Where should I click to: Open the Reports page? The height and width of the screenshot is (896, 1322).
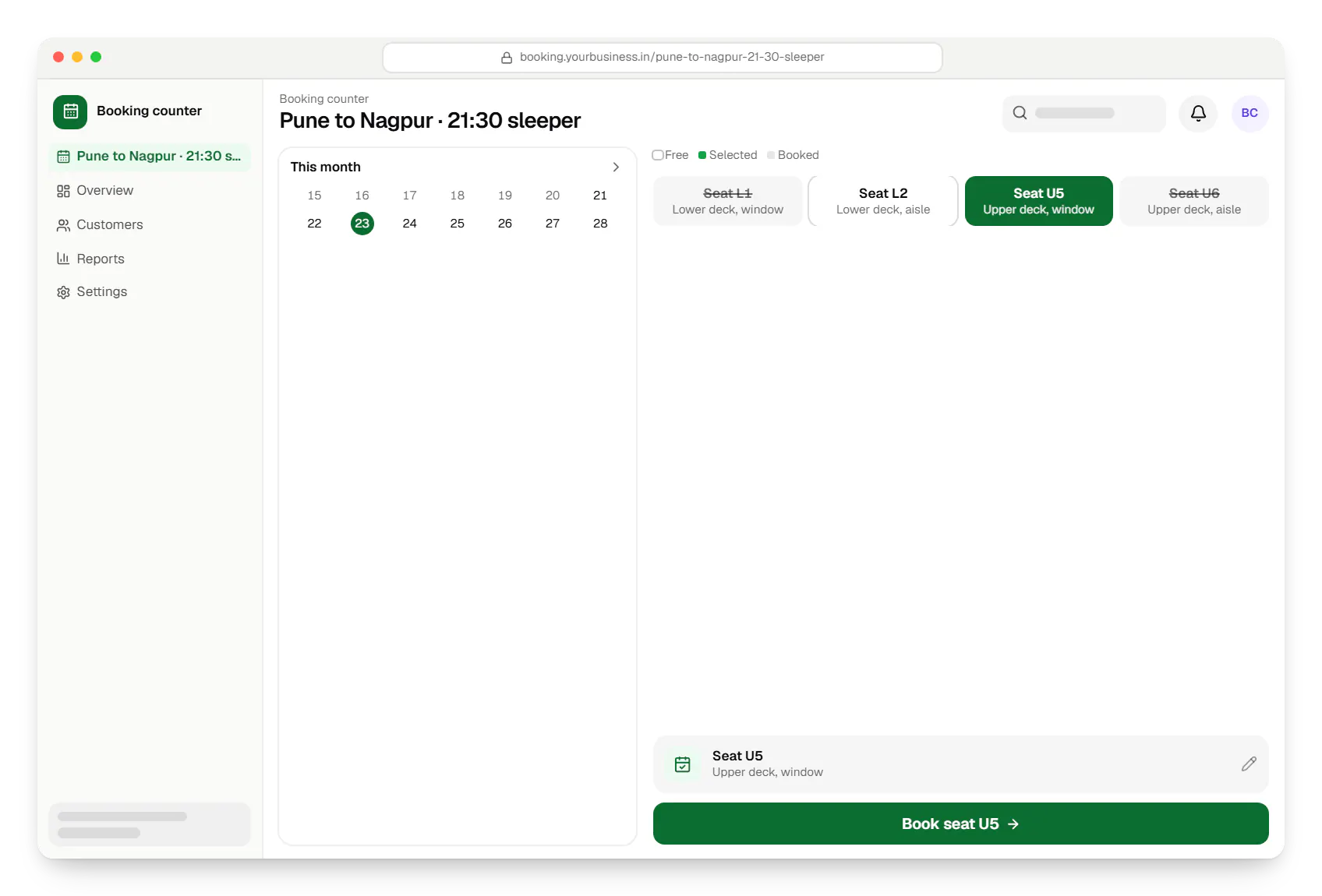pos(150,259)
